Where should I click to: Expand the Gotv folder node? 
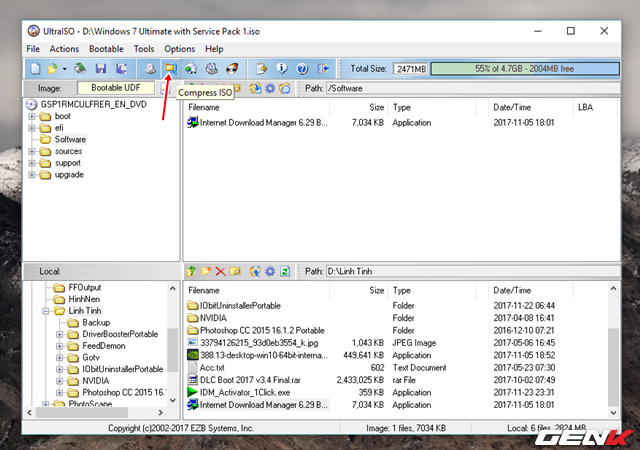(x=60, y=358)
